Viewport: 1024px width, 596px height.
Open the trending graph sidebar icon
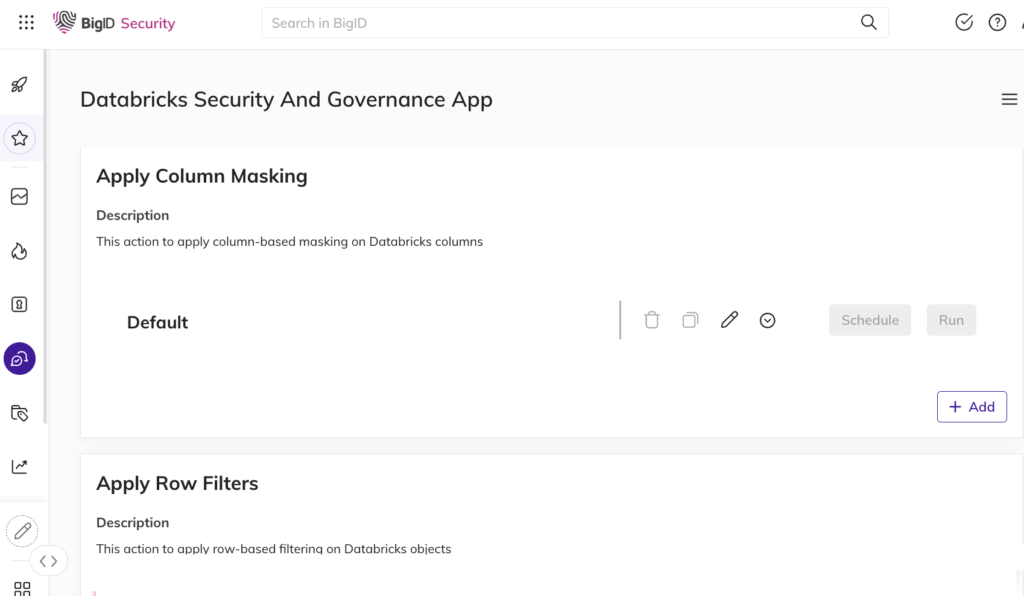pyautogui.click(x=20, y=466)
